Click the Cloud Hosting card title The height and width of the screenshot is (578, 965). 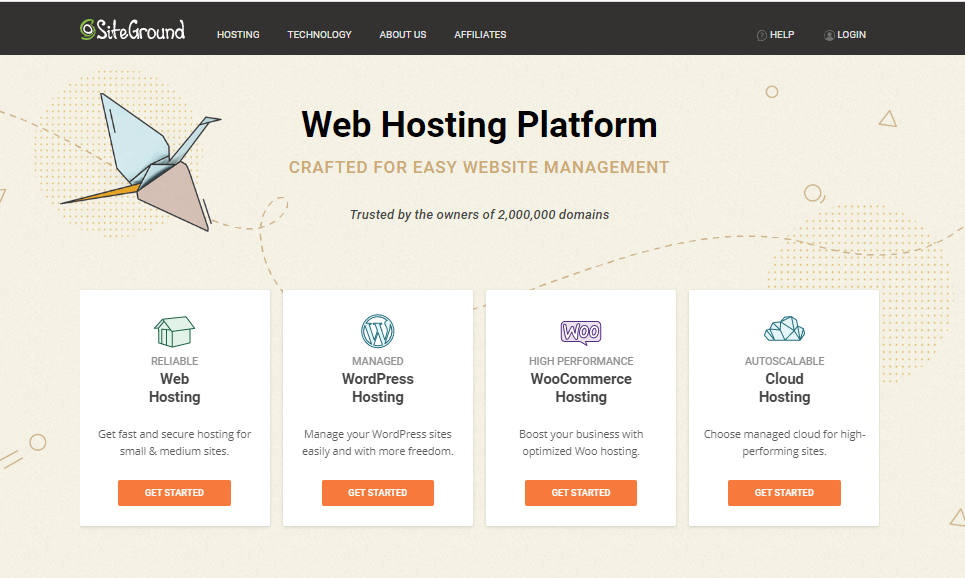click(x=785, y=388)
